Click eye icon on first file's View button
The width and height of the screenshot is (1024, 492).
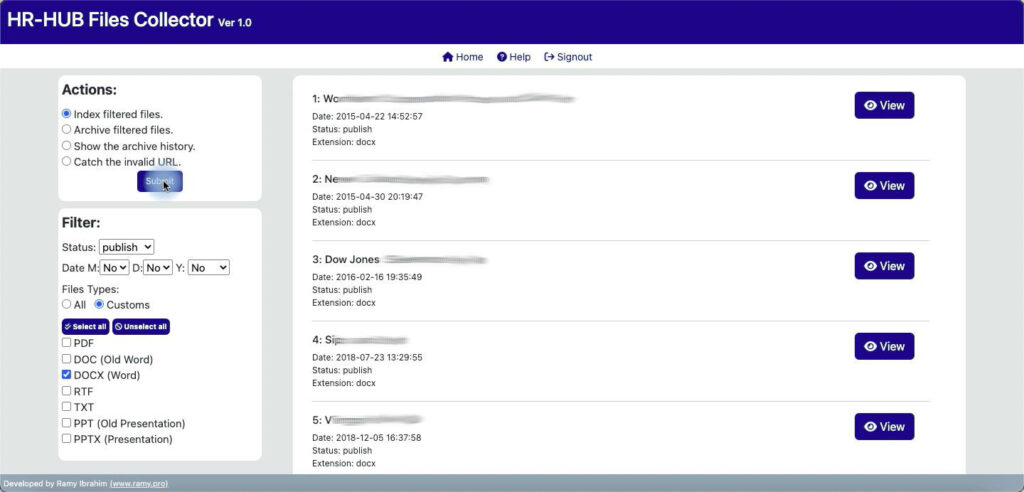tap(870, 105)
